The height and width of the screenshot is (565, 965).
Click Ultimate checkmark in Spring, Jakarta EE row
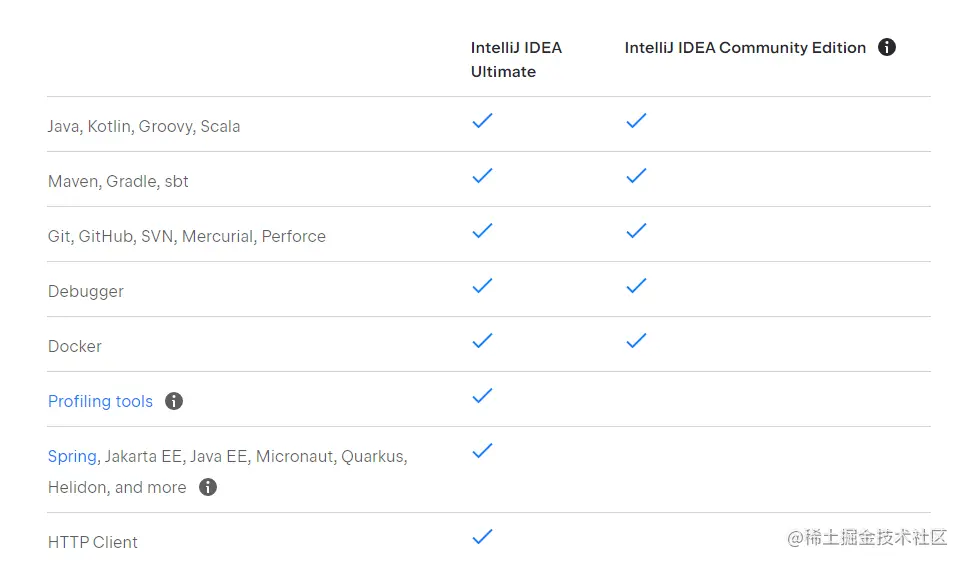pyautogui.click(x=482, y=451)
